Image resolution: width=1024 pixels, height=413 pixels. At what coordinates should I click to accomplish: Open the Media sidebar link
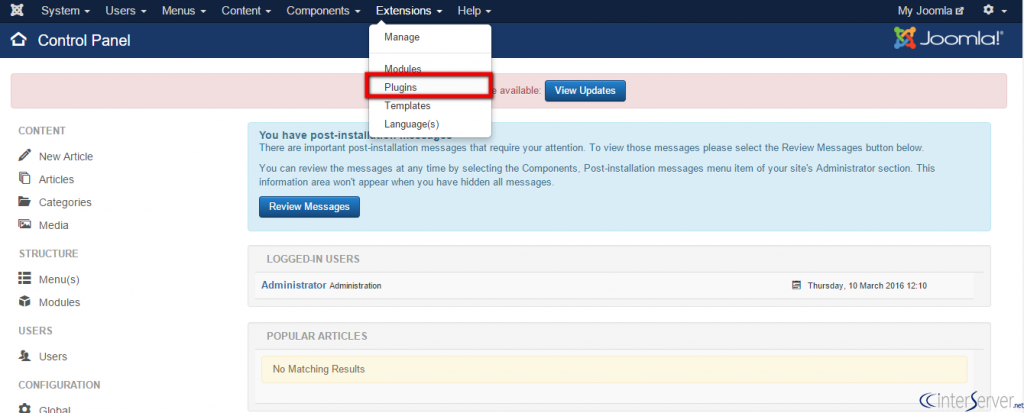coord(54,225)
